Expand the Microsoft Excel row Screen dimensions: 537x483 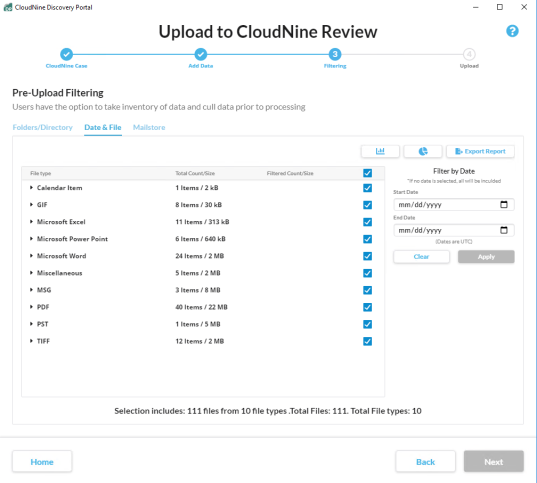tap(31, 222)
